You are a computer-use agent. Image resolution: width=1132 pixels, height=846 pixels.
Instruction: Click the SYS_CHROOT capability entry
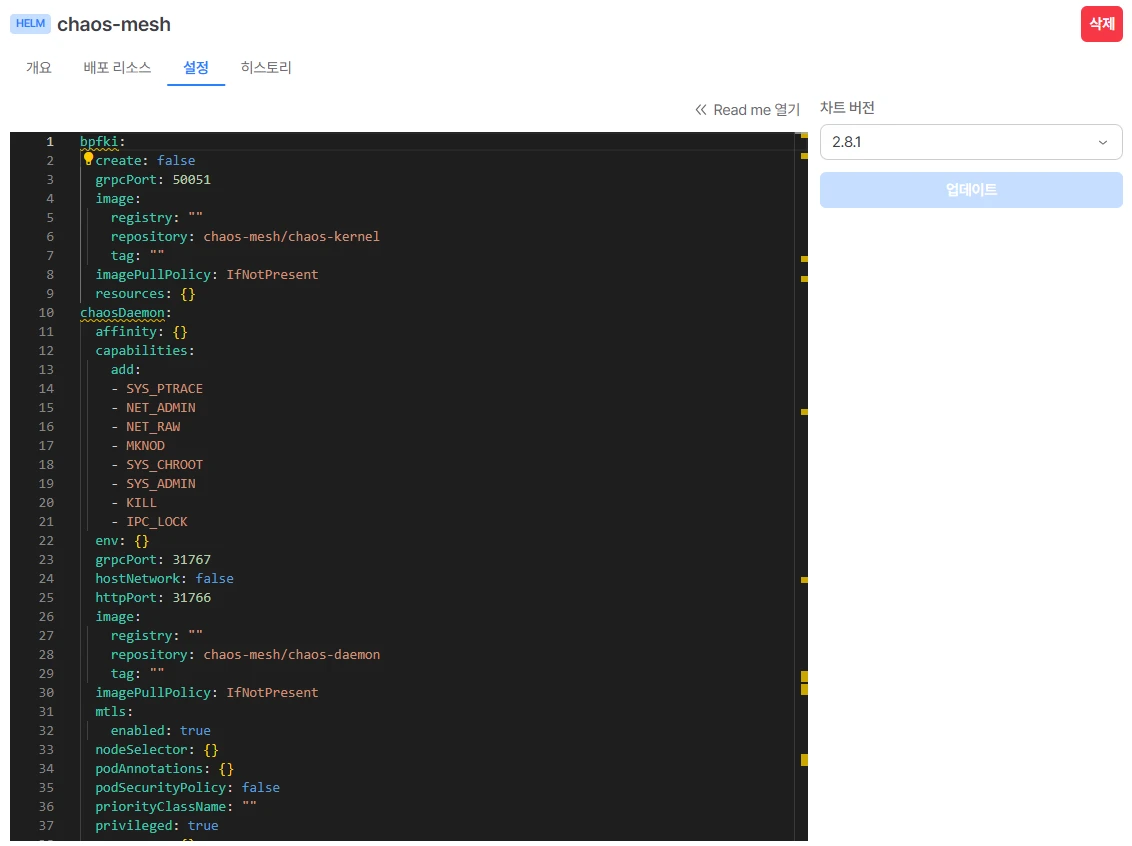click(x=165, y=464)
